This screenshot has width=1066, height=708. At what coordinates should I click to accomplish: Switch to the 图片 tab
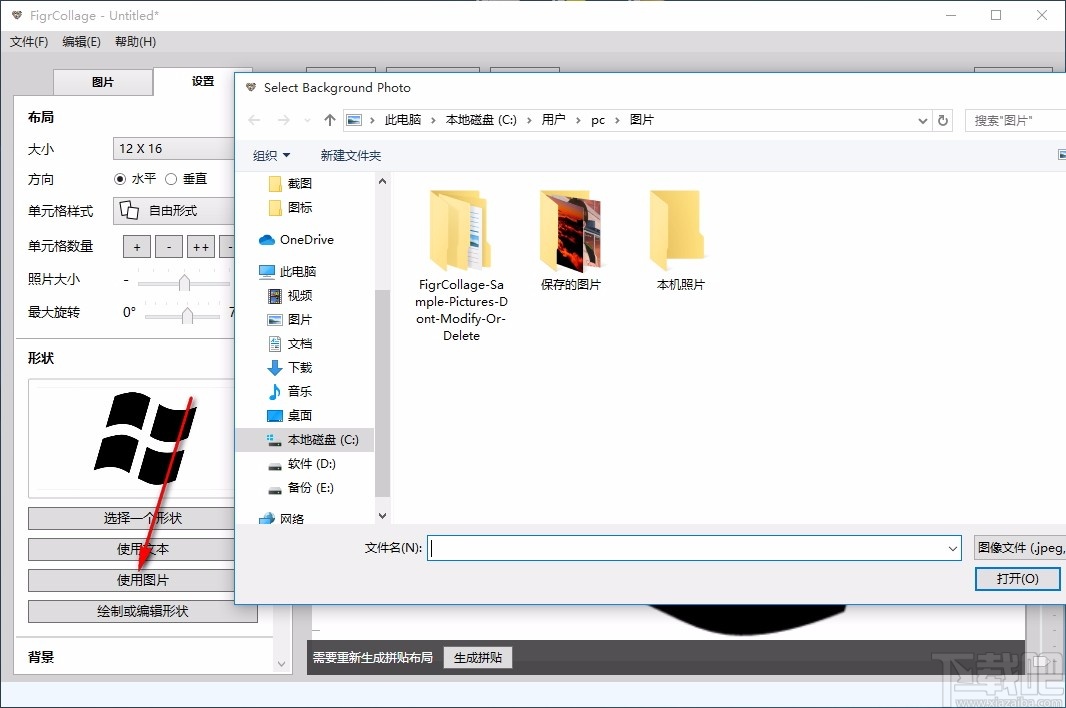[x=102, y=83]
